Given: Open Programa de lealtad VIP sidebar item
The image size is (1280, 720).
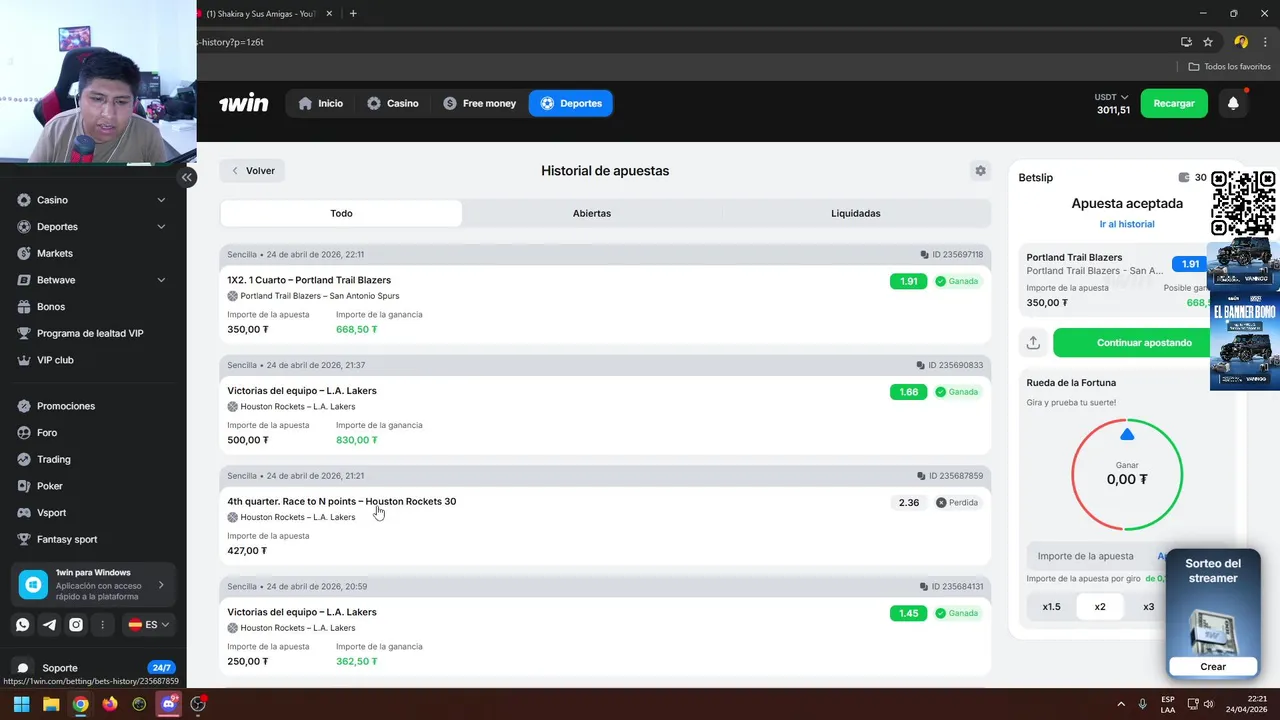Looking at the screenshot, I should tap(92, 333).
